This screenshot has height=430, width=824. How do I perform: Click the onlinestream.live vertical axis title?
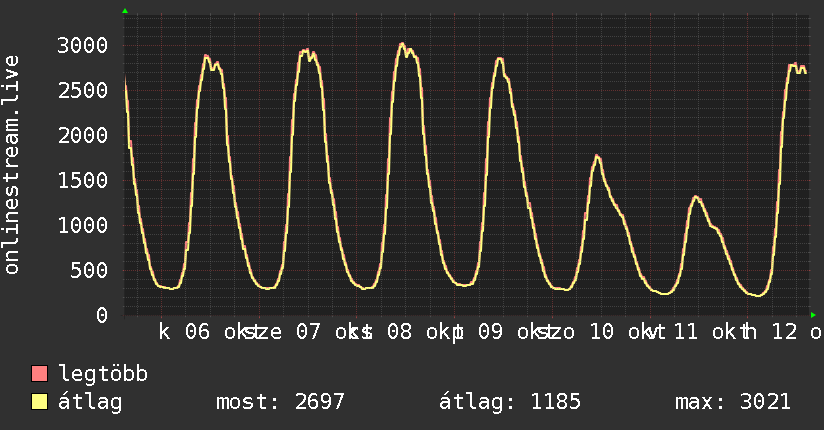[11, 165]
